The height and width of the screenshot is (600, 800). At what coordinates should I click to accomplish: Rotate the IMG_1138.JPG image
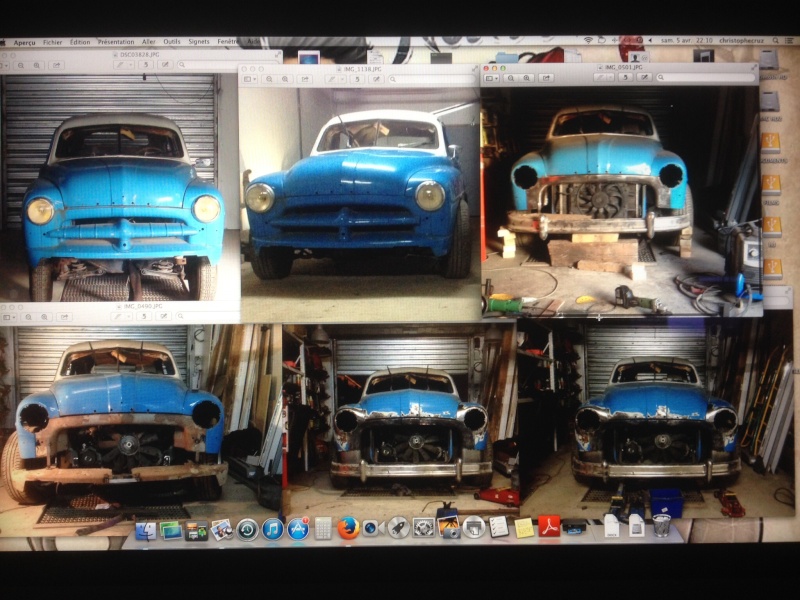click(x=357, y=79)
